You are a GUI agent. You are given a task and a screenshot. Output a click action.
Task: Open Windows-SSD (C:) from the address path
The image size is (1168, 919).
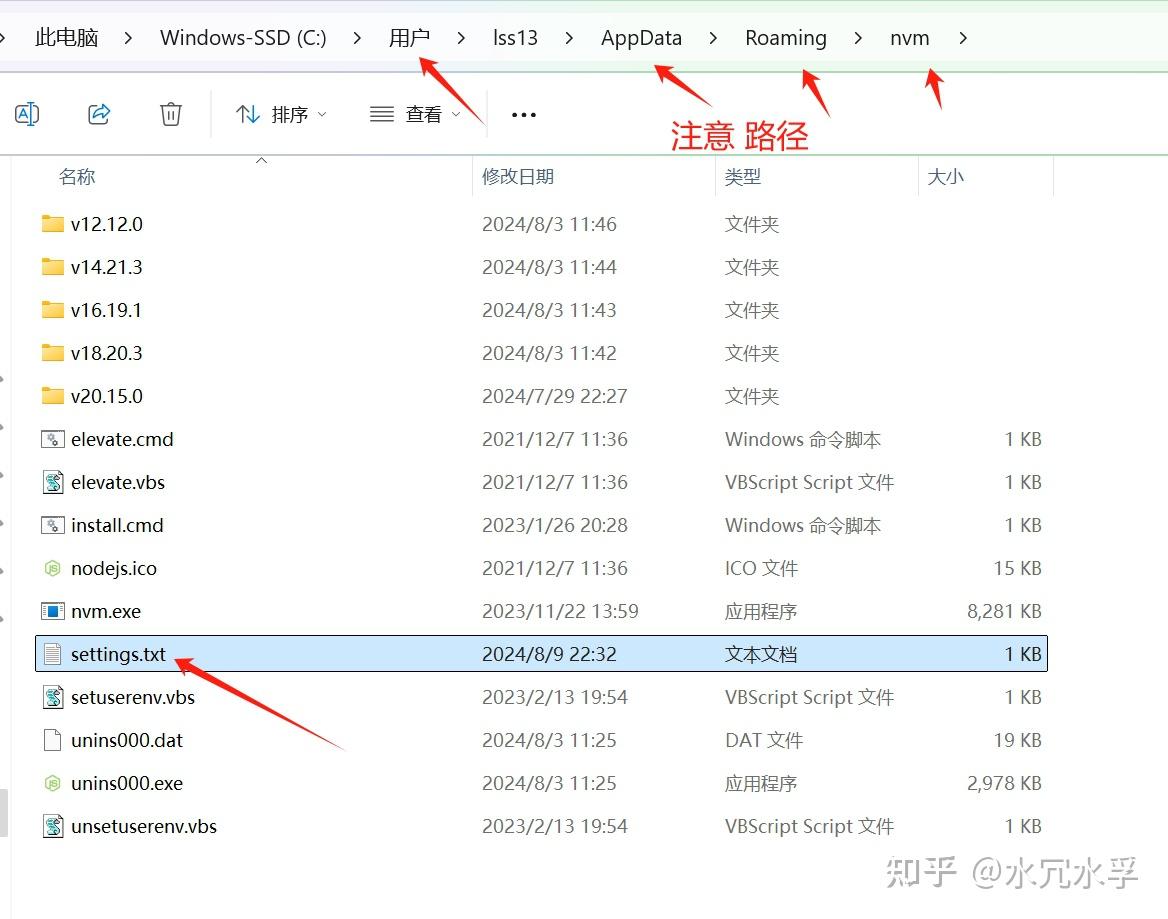[x=242, y=37]
